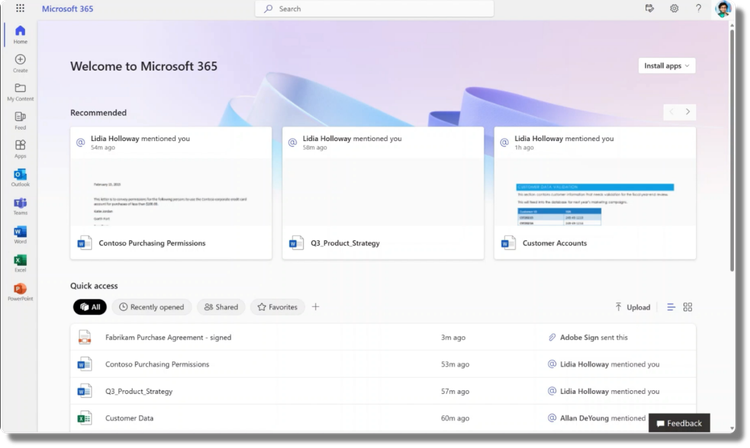Switch Quick access to list view
This screenshot has width=750, height=448.
click(x=671, y=307)
